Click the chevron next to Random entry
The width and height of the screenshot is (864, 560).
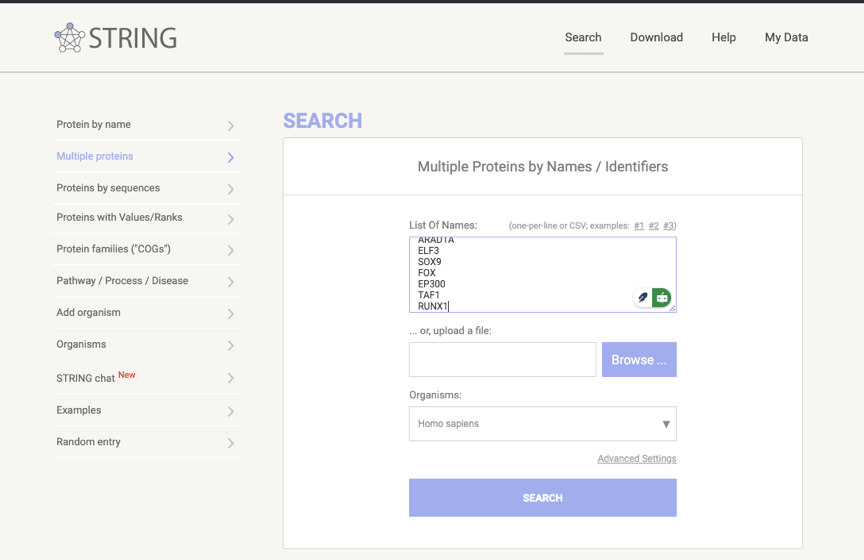[231, 443]
